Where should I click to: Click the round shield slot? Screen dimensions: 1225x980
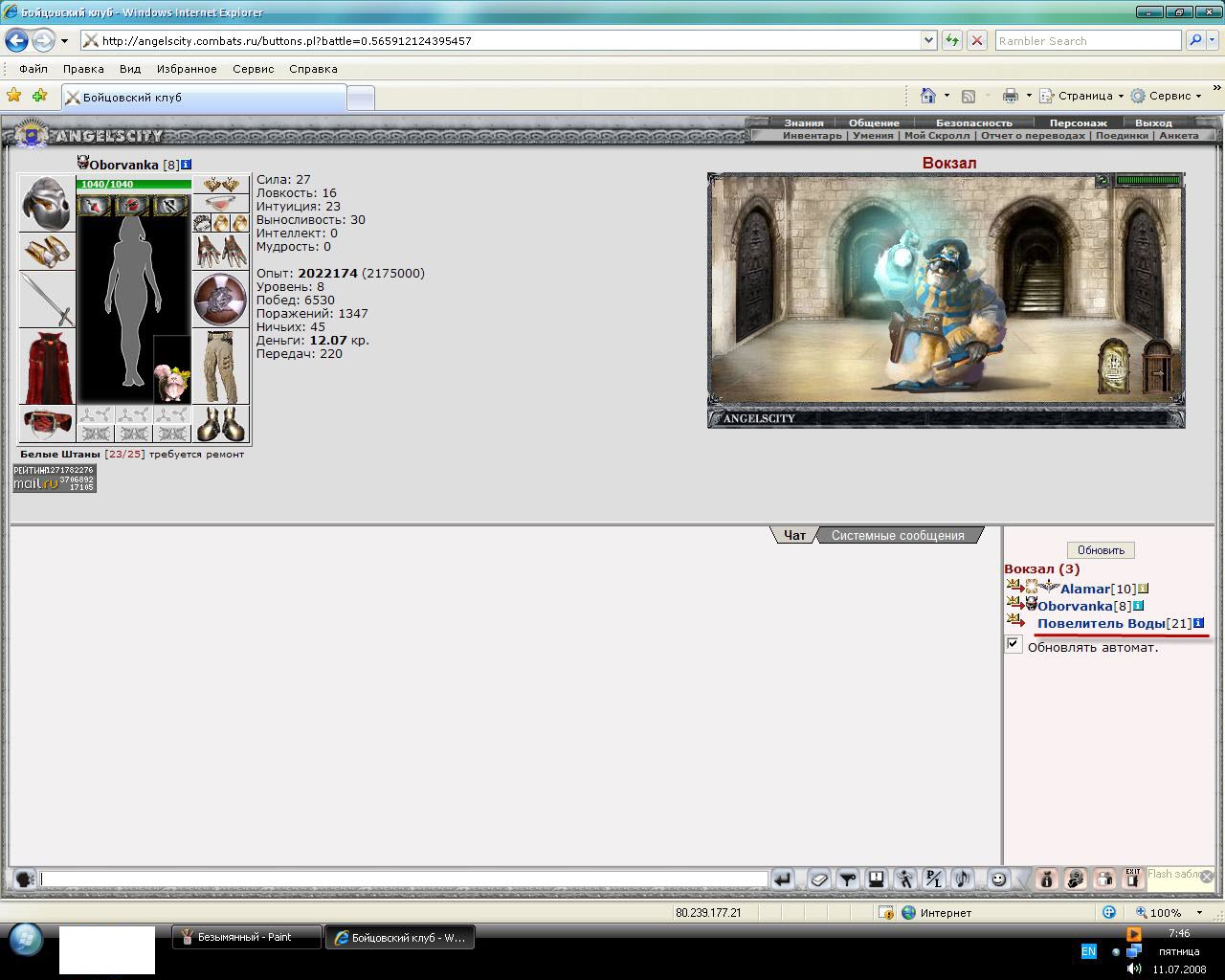[x=221, y=300]
